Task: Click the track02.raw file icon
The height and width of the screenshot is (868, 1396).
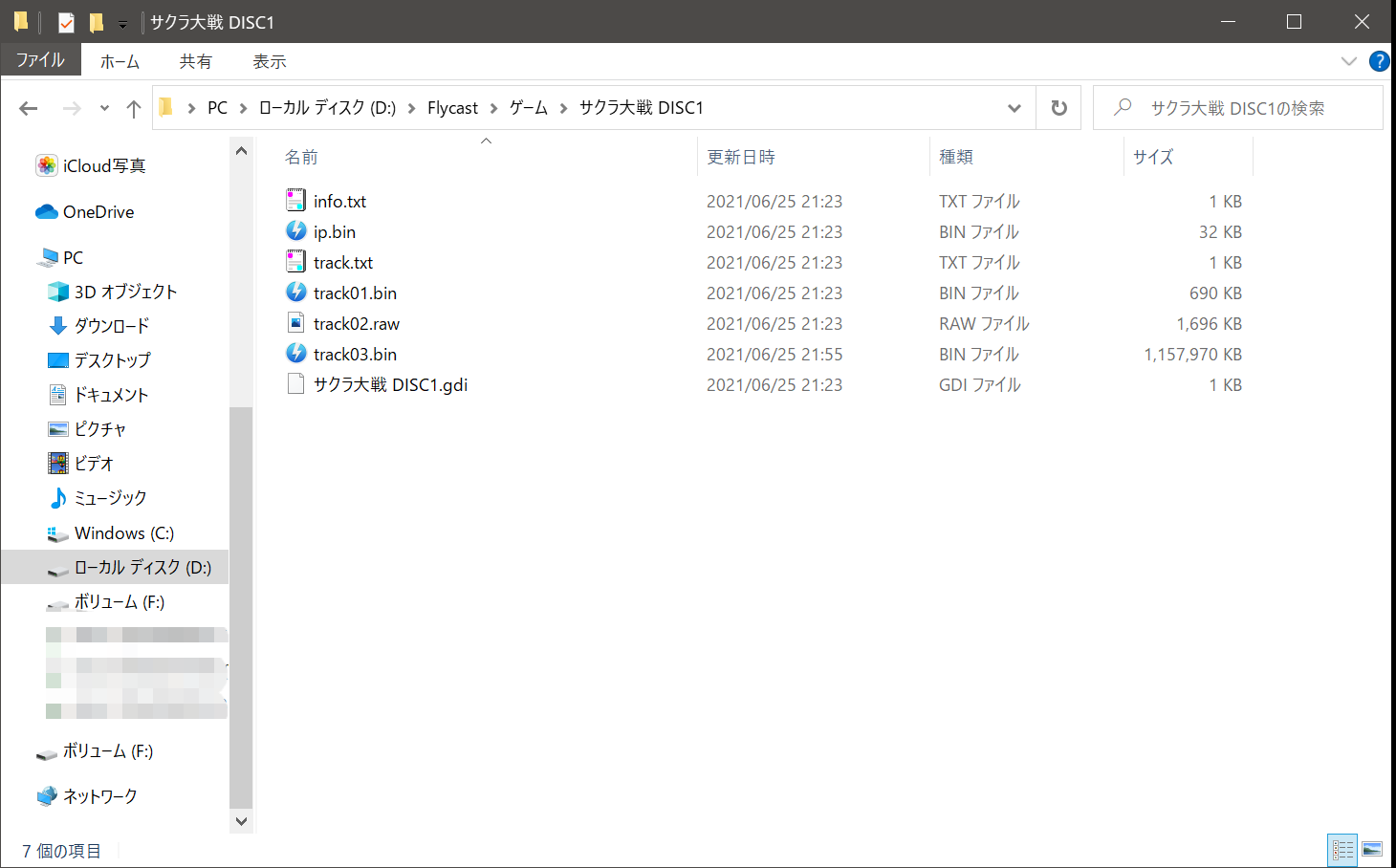Action: (296, 323)
